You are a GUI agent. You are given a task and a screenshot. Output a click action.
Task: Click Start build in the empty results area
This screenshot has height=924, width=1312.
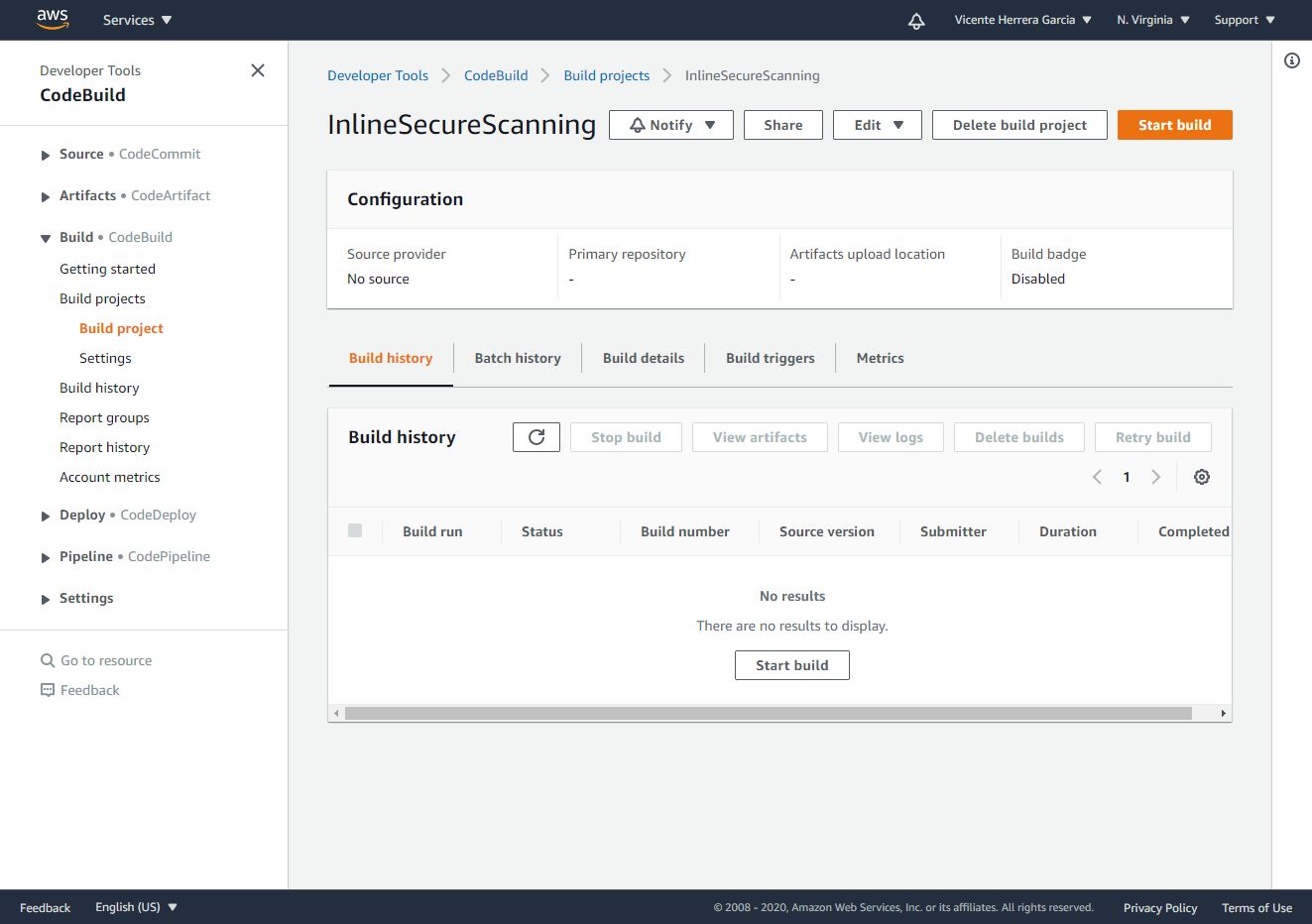click(x=792, y=665)
